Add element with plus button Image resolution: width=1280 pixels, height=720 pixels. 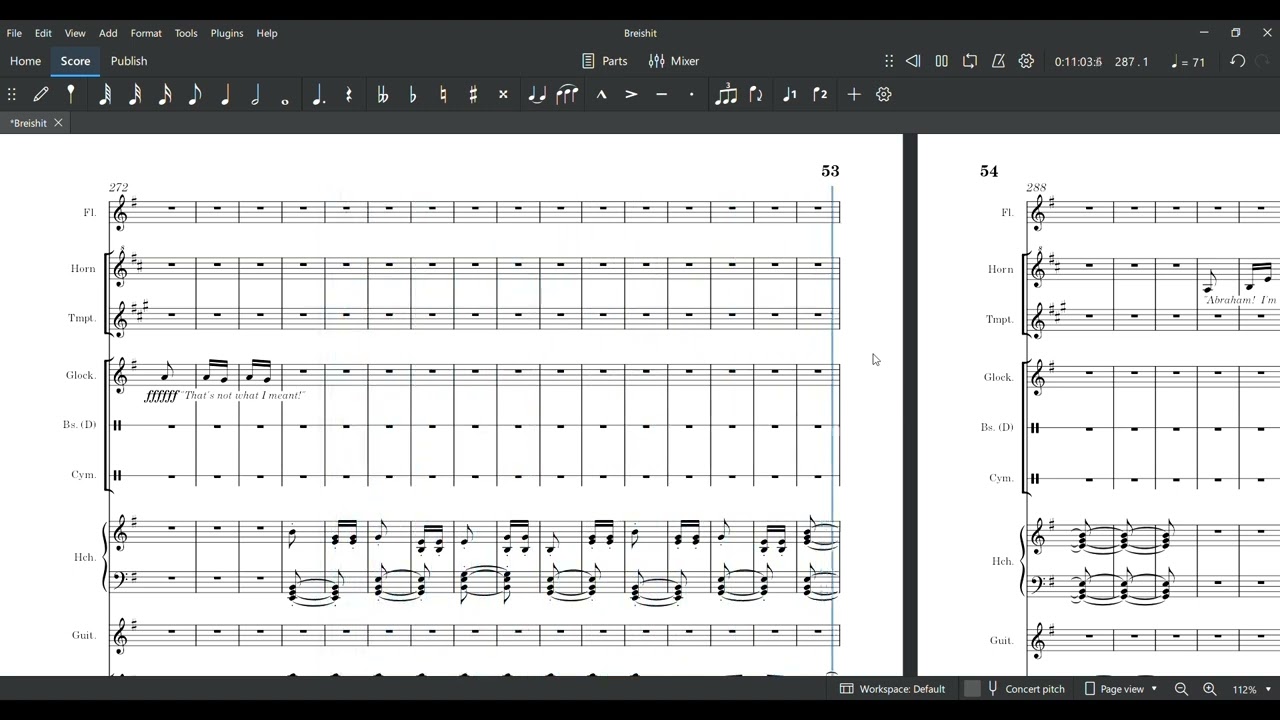click(x=854, y=94)
